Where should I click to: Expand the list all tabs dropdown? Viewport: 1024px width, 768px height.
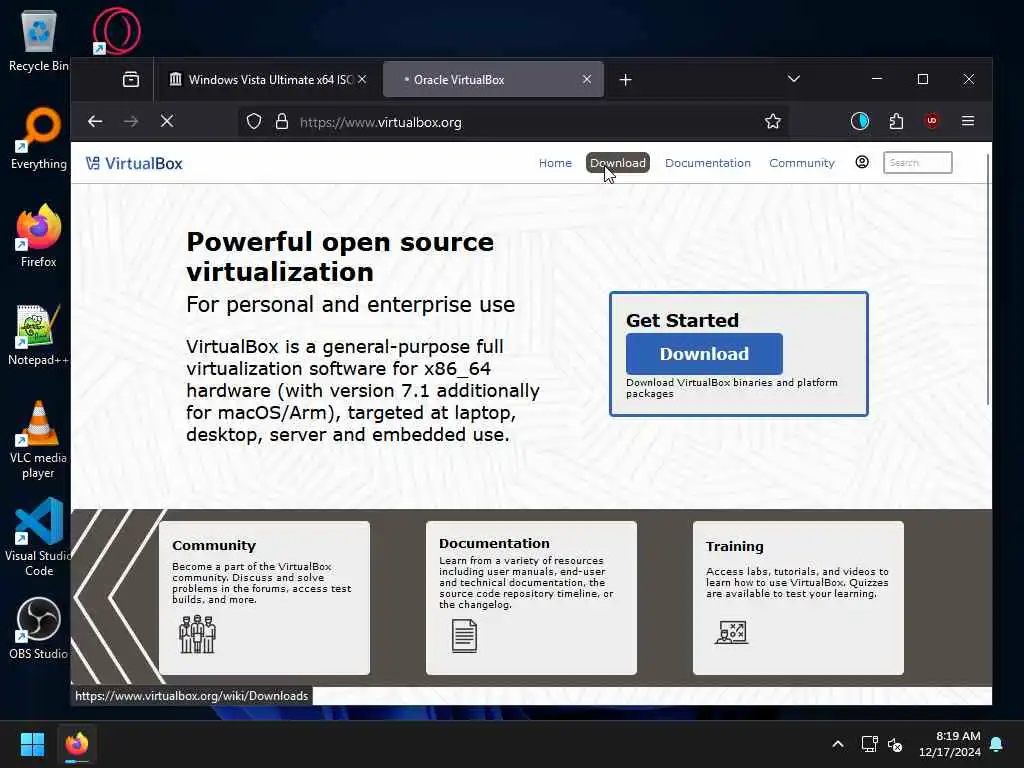(x=793, y=79)
